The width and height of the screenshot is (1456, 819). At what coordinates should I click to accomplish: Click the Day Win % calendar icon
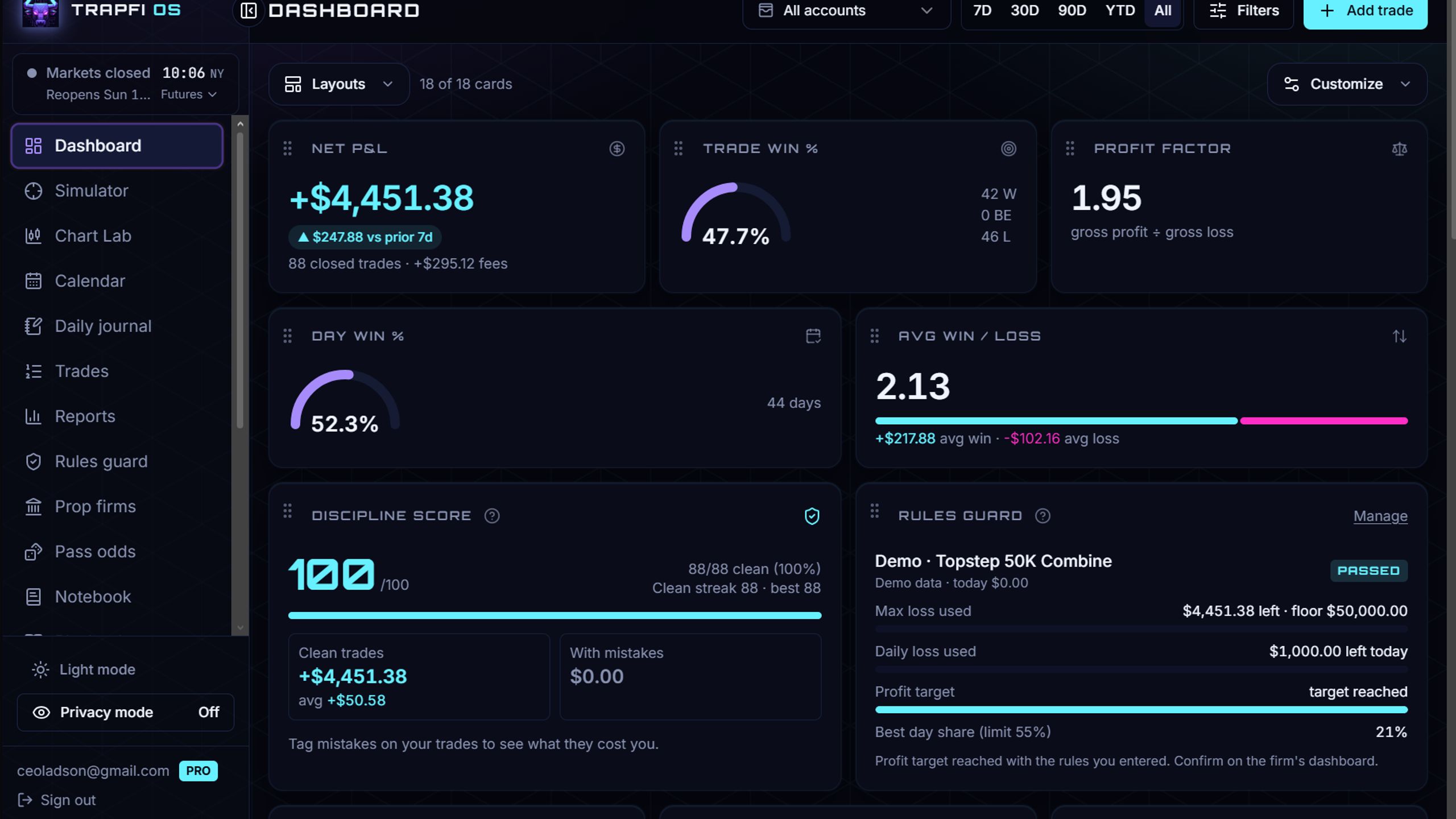pyautogui.click(x=813, y=336)
